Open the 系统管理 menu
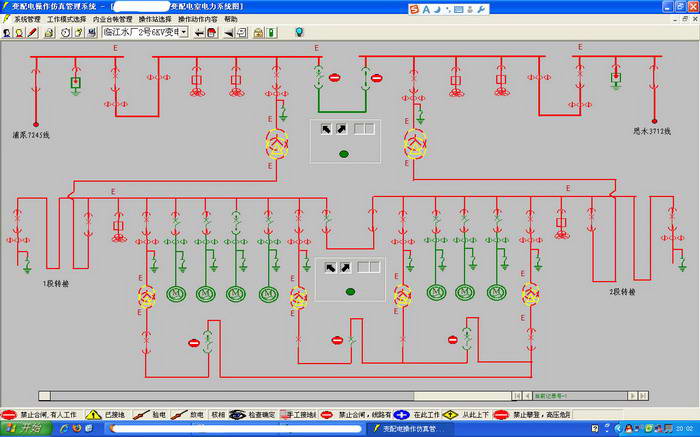The height and width of the screenshot is (437, 700). tap(27, 19)
